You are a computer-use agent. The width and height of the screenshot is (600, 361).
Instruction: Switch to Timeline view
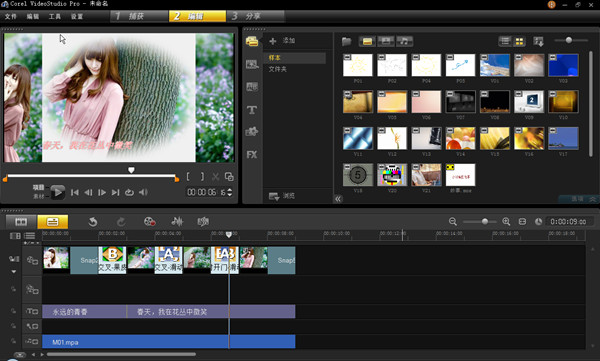pos(52,222)
